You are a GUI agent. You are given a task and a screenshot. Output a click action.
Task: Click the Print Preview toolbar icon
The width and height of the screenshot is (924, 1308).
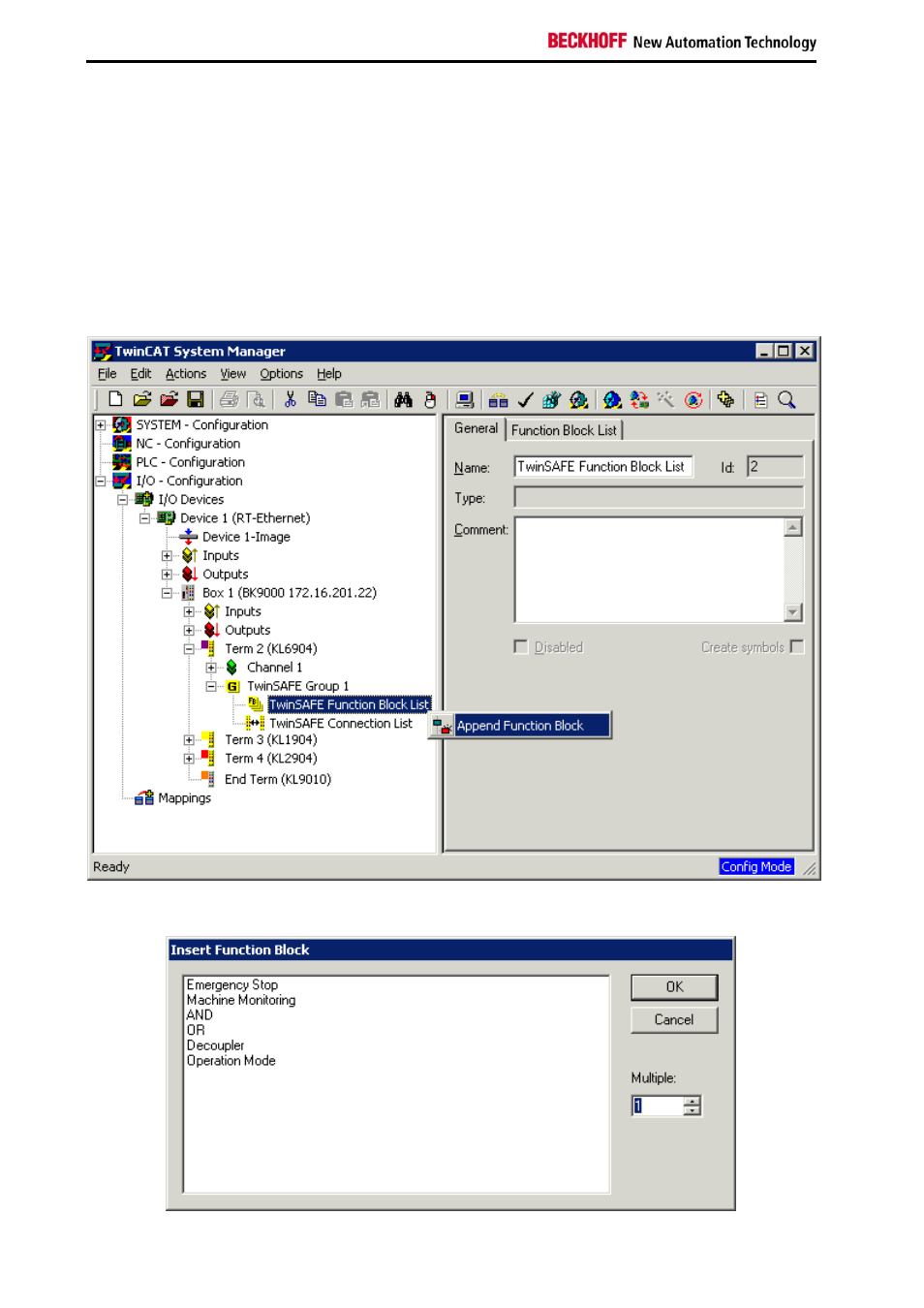tap(257, 399)
